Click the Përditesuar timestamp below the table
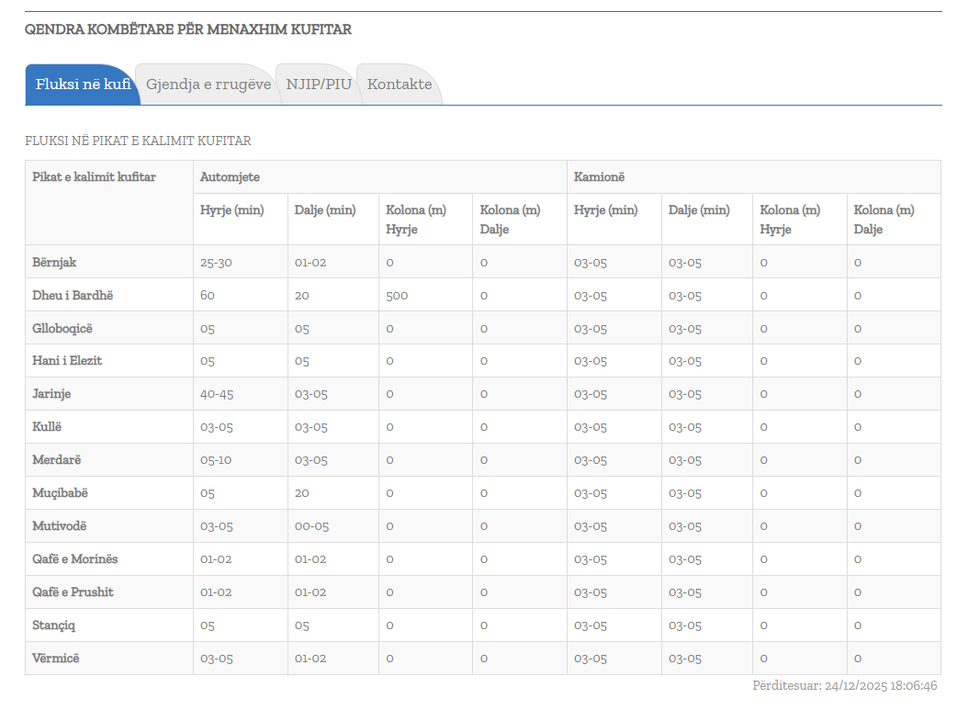The height and width of the screenshot is (710, 980). click(844, 686)
